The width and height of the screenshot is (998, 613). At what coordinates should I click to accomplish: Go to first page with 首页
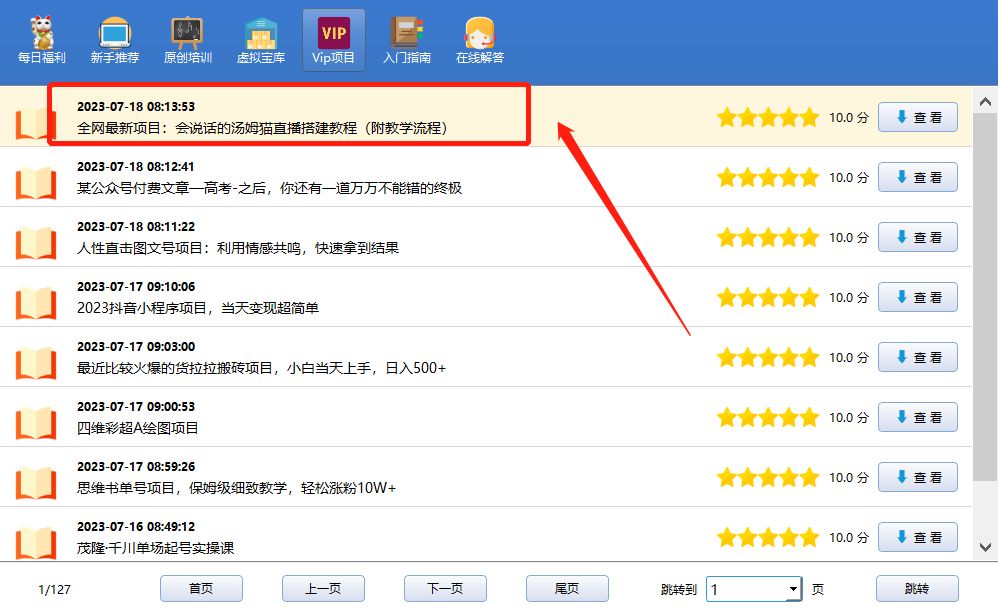click(201, 588)
